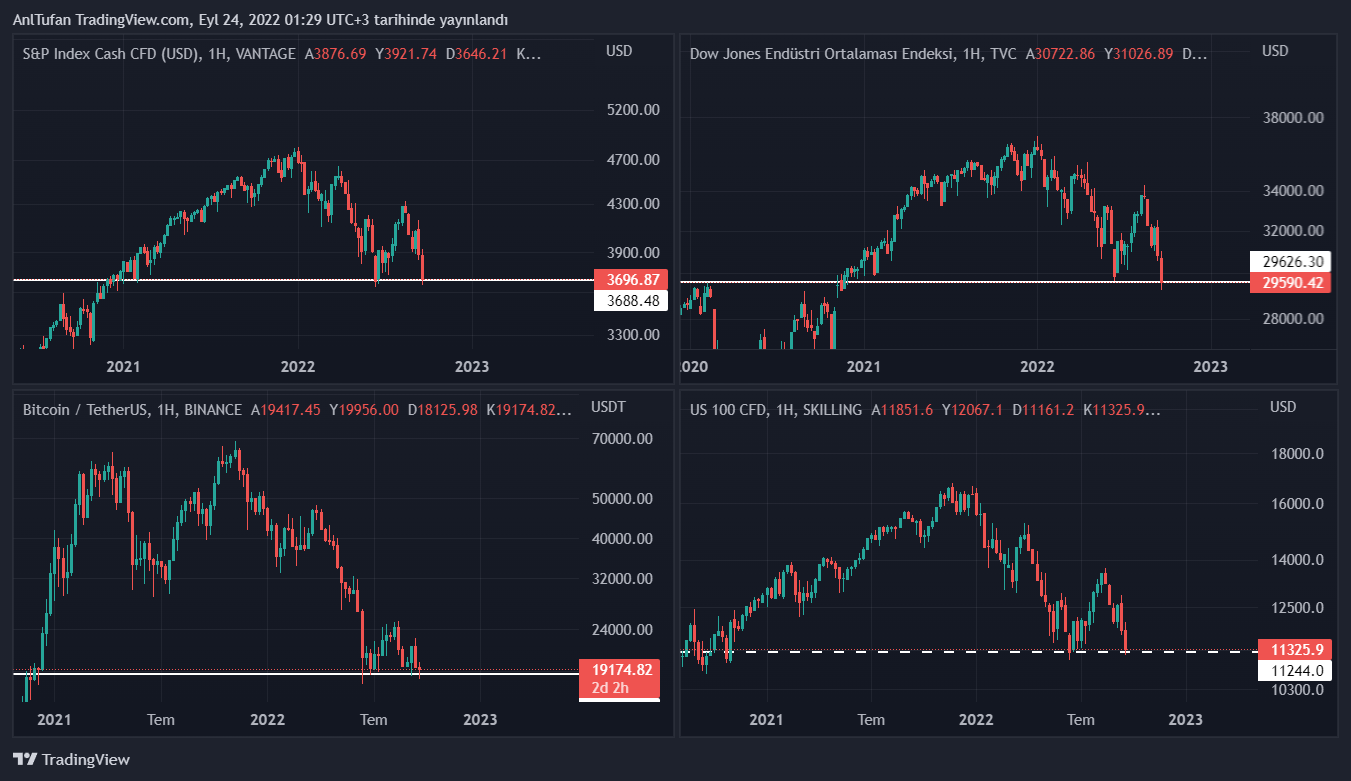Click the red 19174.82 Bitcoin price label
Screen dimensions: 1351x781
(x=621, y=670)
